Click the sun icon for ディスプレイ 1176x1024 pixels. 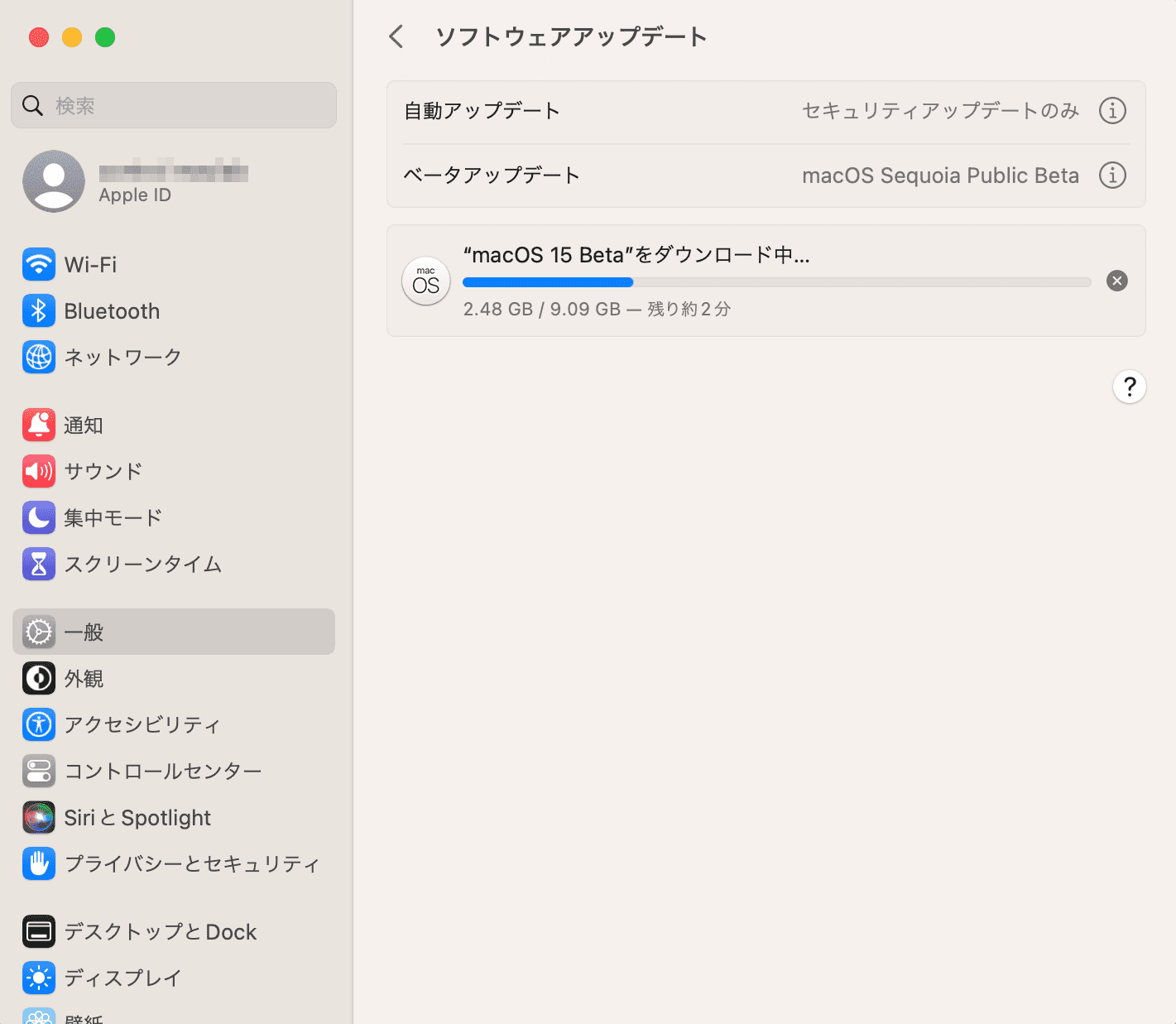pyautogui.click(x=39, y=978)
